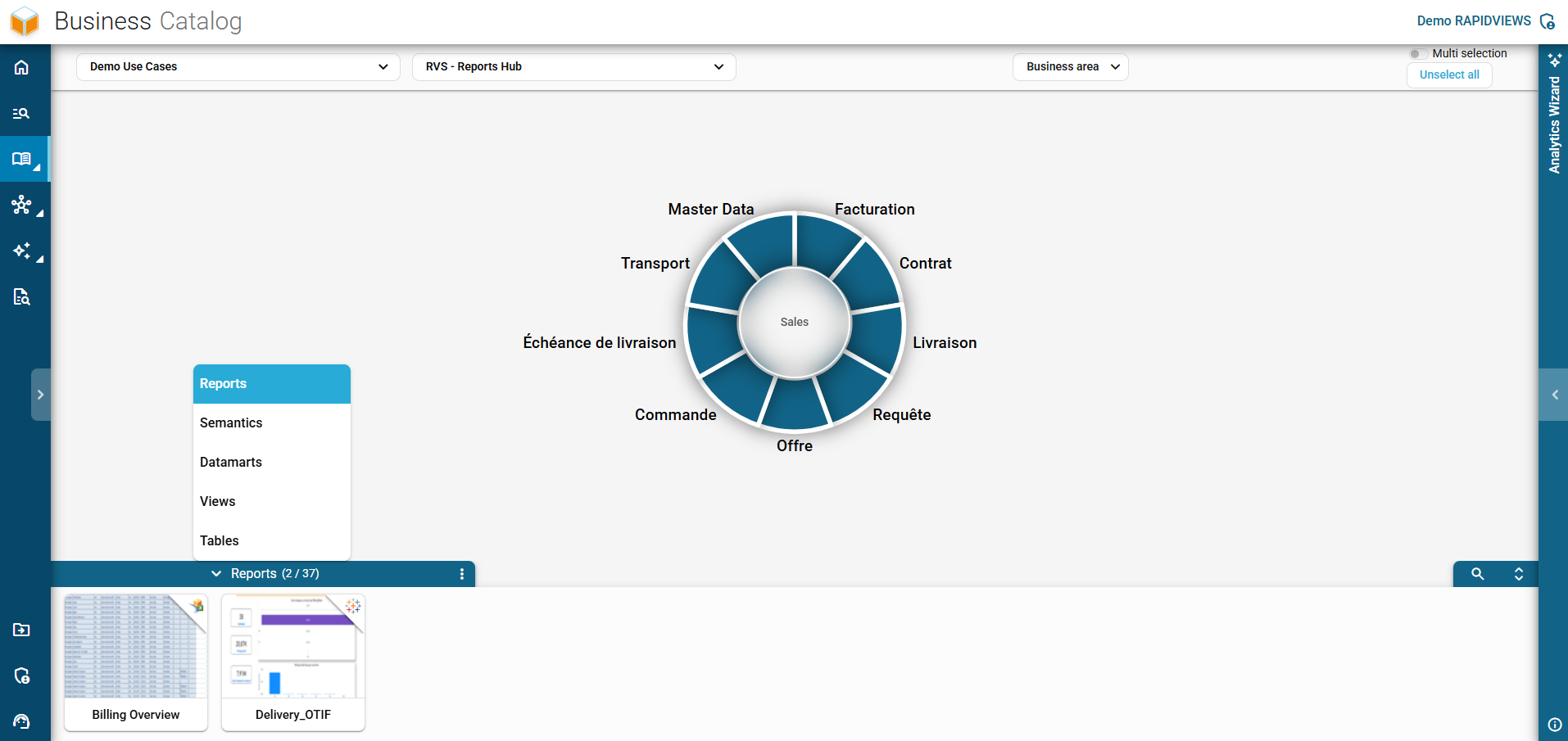
Task: Click the central Sales circle
Action: (x=795, y=323)
